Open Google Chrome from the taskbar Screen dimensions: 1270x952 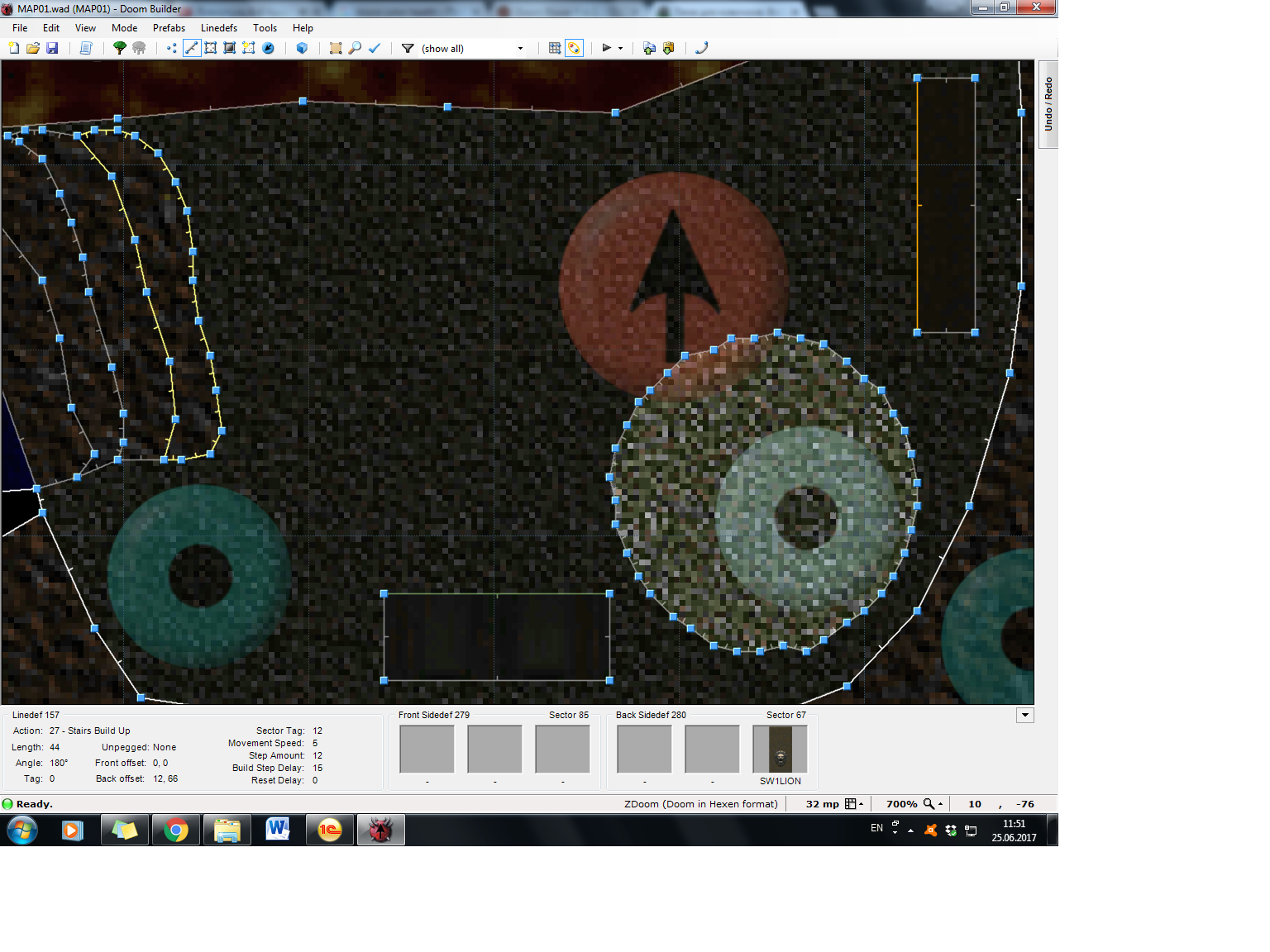coord(175,830)
